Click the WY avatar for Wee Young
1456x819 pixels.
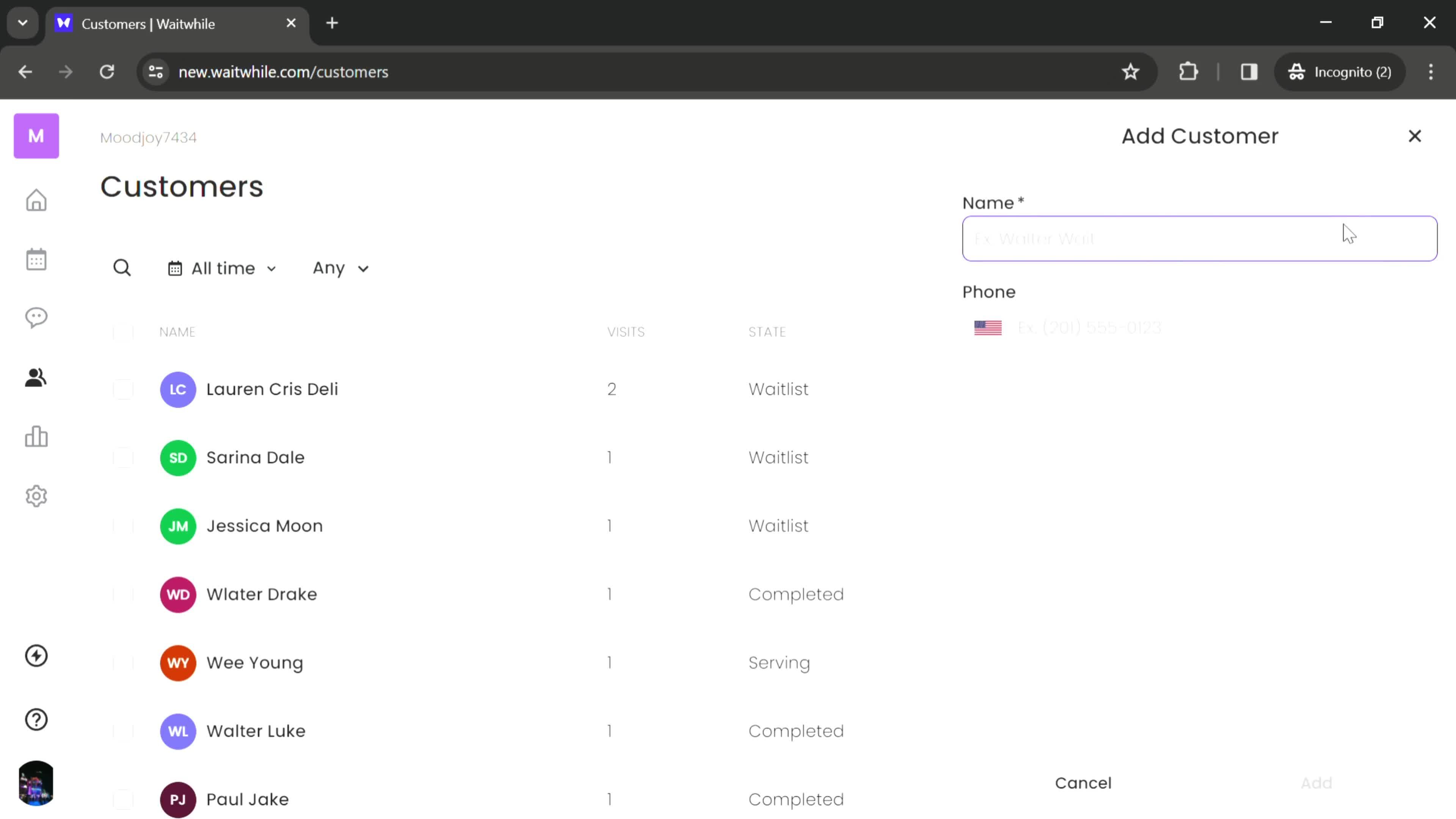[x=178, y=663]
